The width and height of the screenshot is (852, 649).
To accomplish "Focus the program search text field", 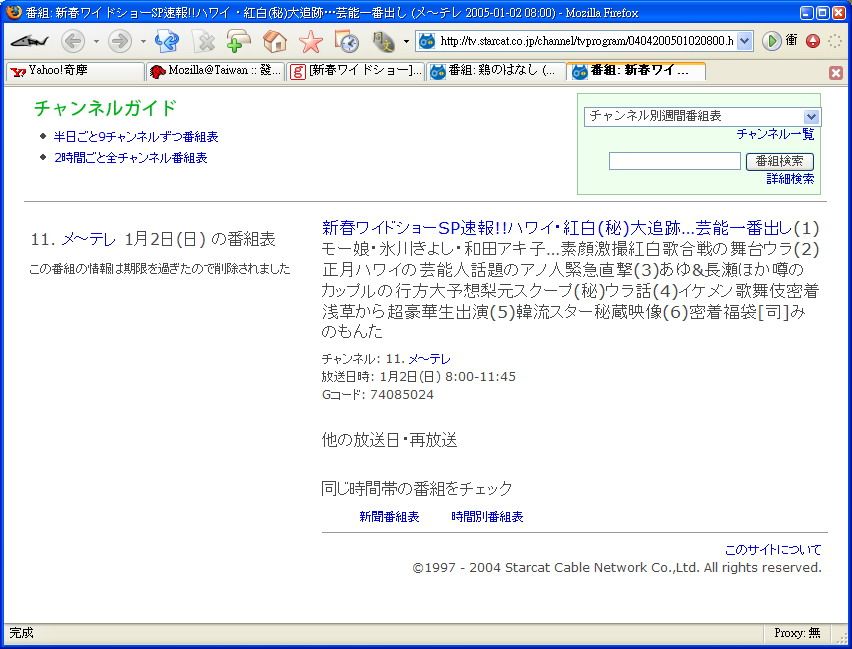I will 674,161.
